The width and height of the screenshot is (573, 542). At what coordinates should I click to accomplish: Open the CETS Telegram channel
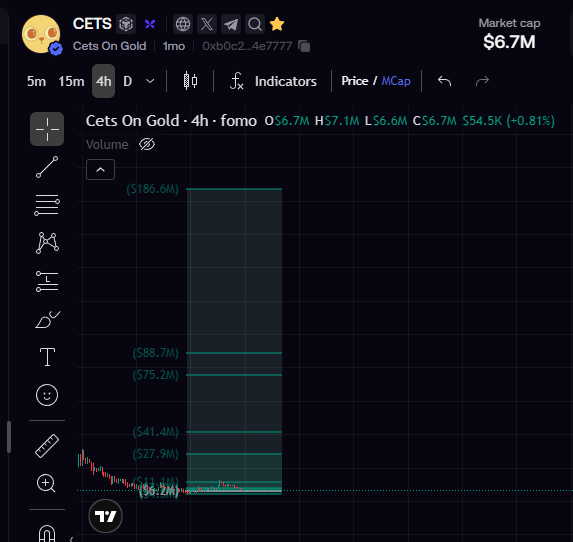pyautogui.click(x=231, y=24)
